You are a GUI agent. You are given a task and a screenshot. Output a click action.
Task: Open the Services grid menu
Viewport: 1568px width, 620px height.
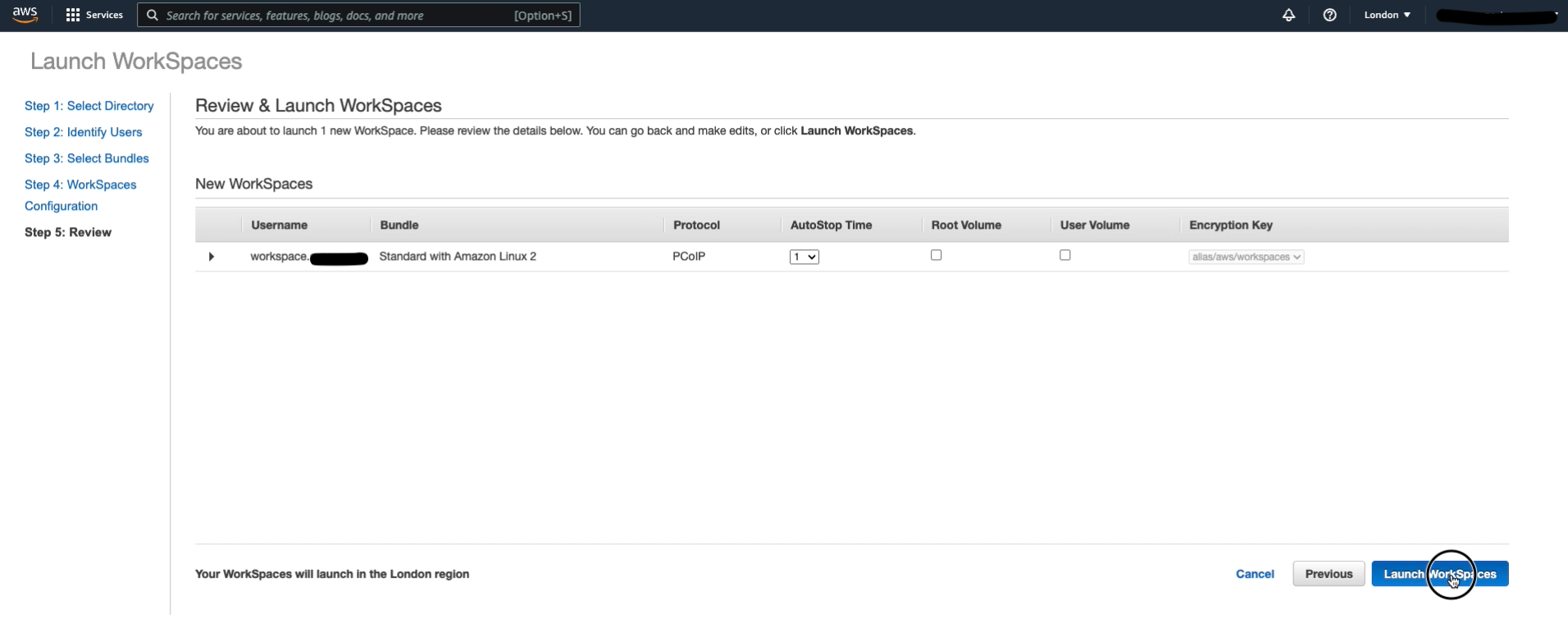(x=94, y=15)
